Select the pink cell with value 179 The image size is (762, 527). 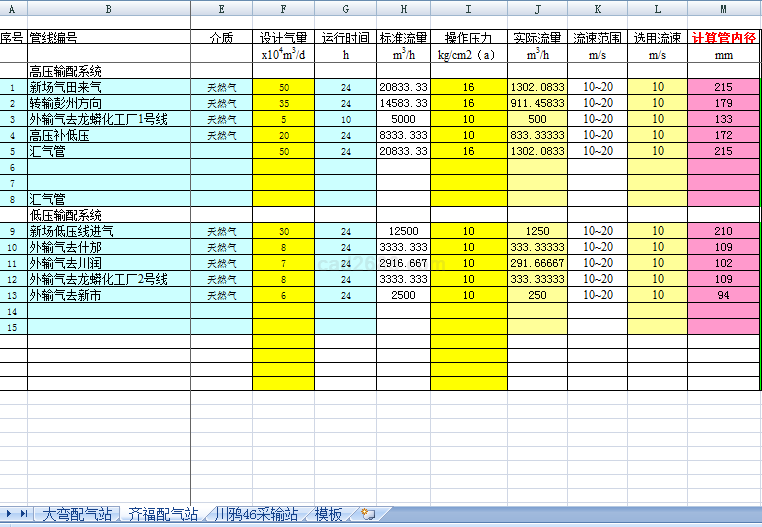coord(724,103)
